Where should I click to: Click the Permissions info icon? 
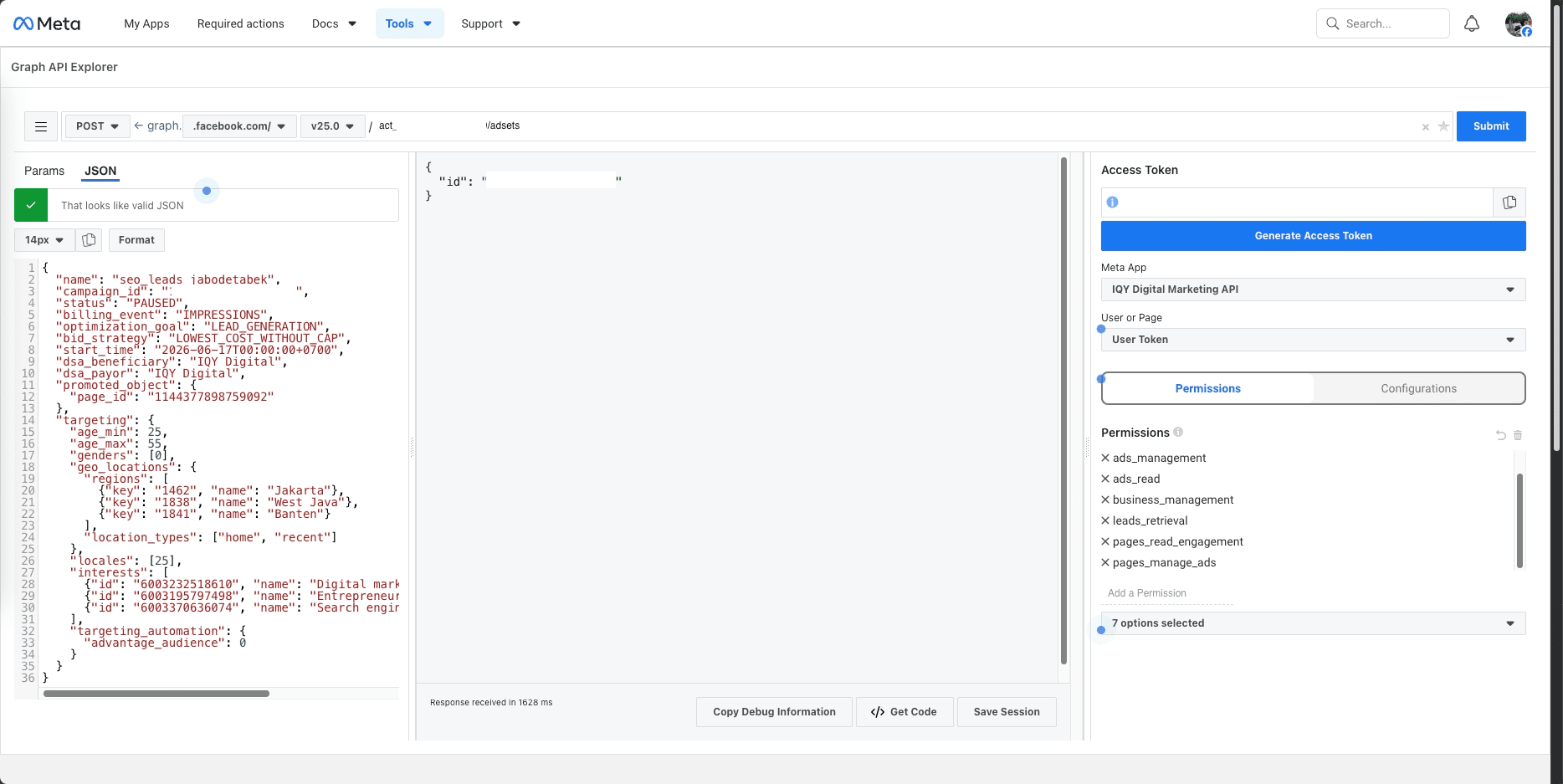tap(1178, 432)
